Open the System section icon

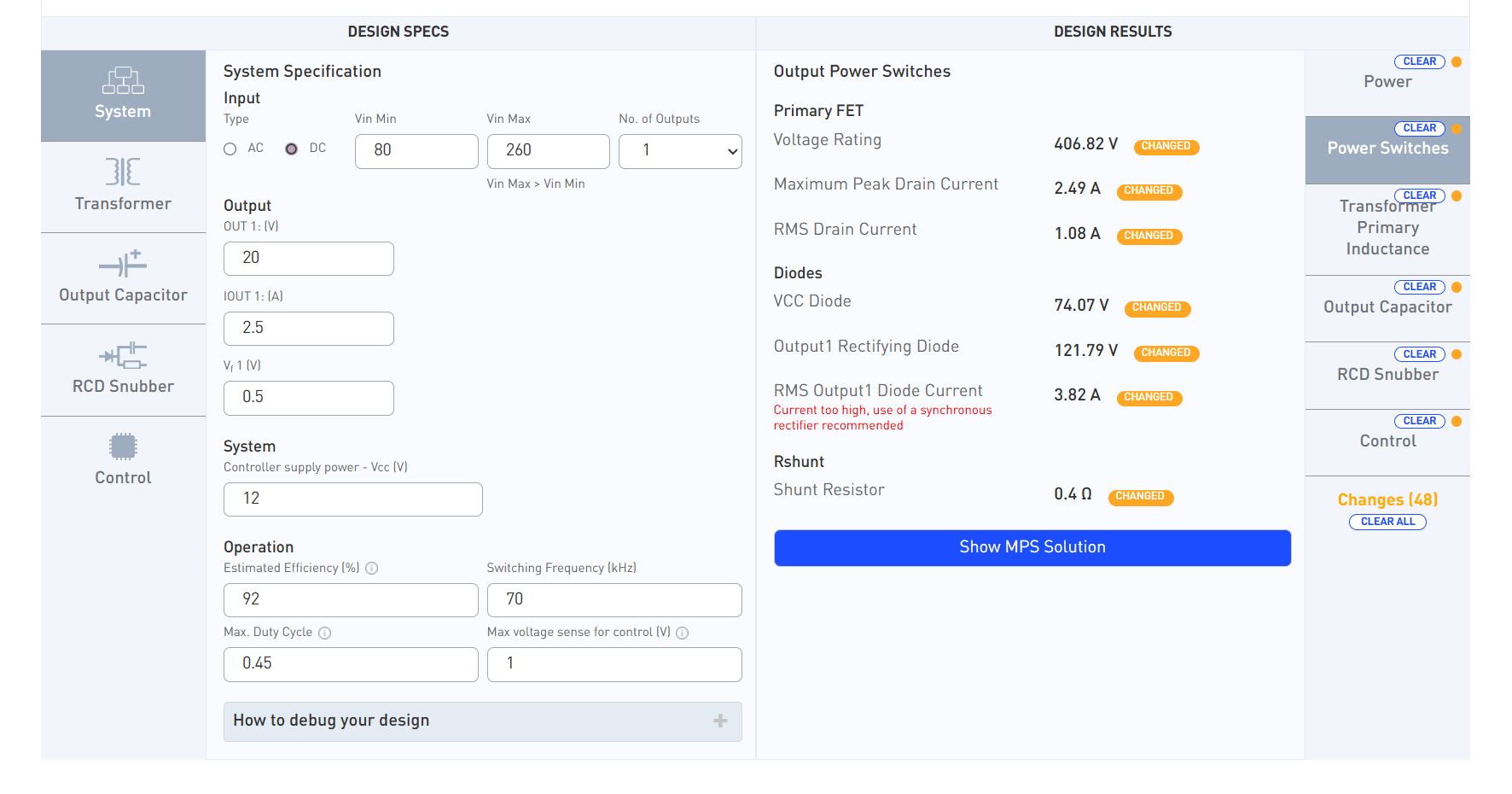[x=123, y=80]
